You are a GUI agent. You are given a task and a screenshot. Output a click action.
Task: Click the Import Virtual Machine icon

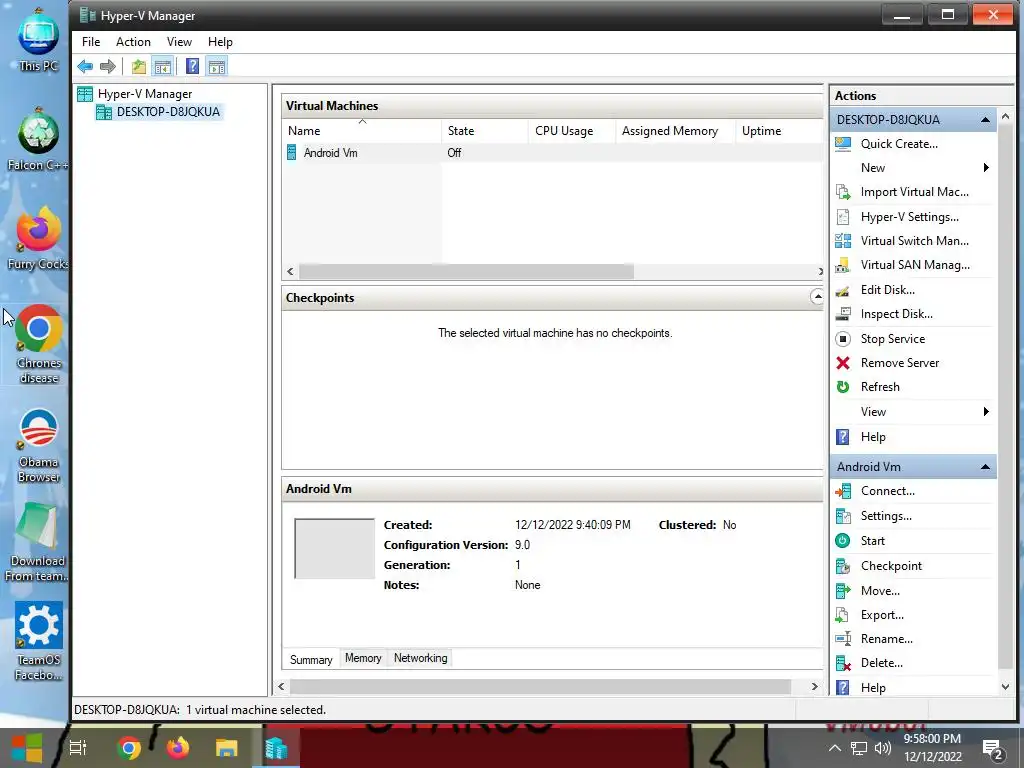click(843, 192)
